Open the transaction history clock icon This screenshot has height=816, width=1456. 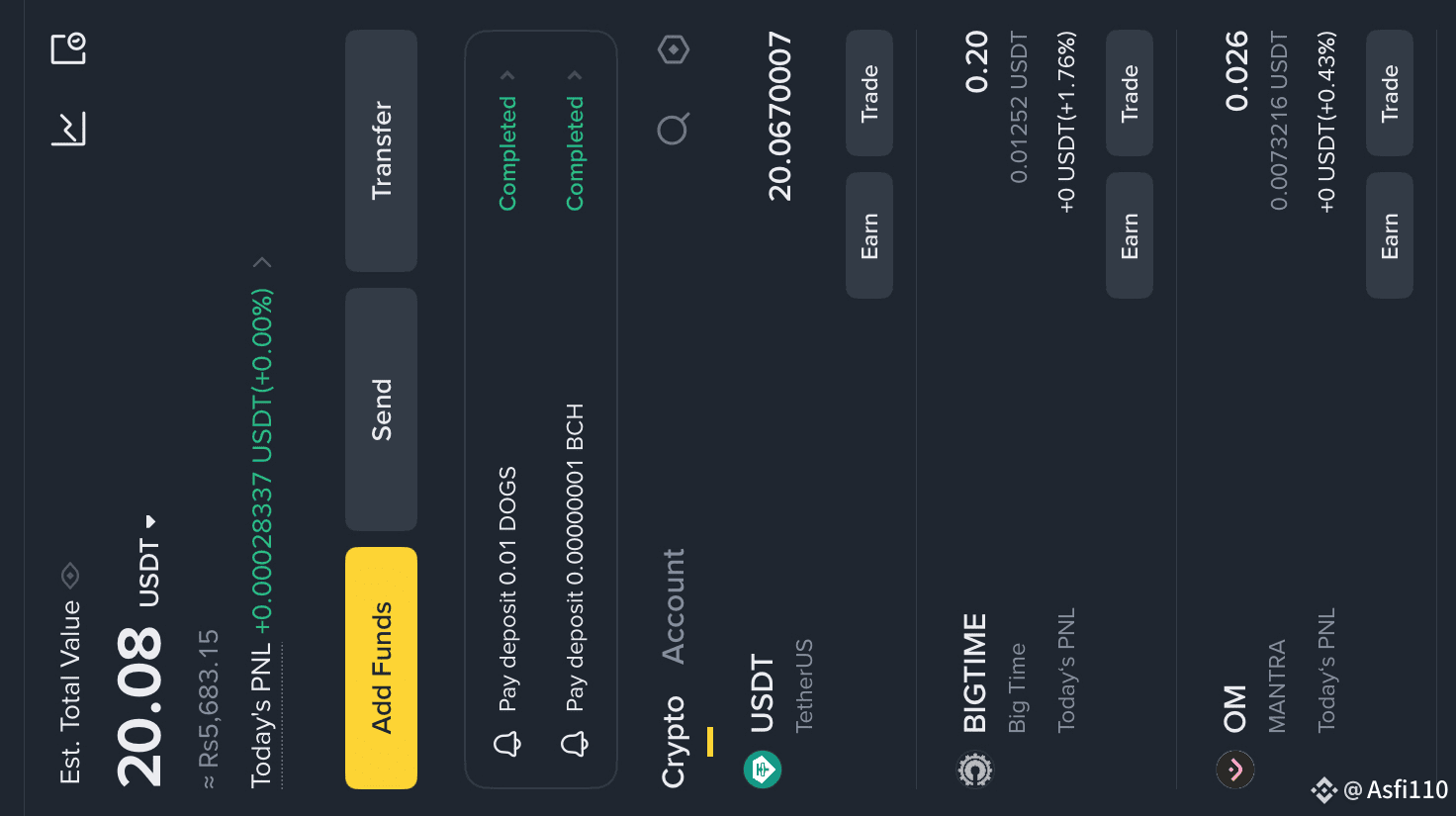[x=68, y=47]
